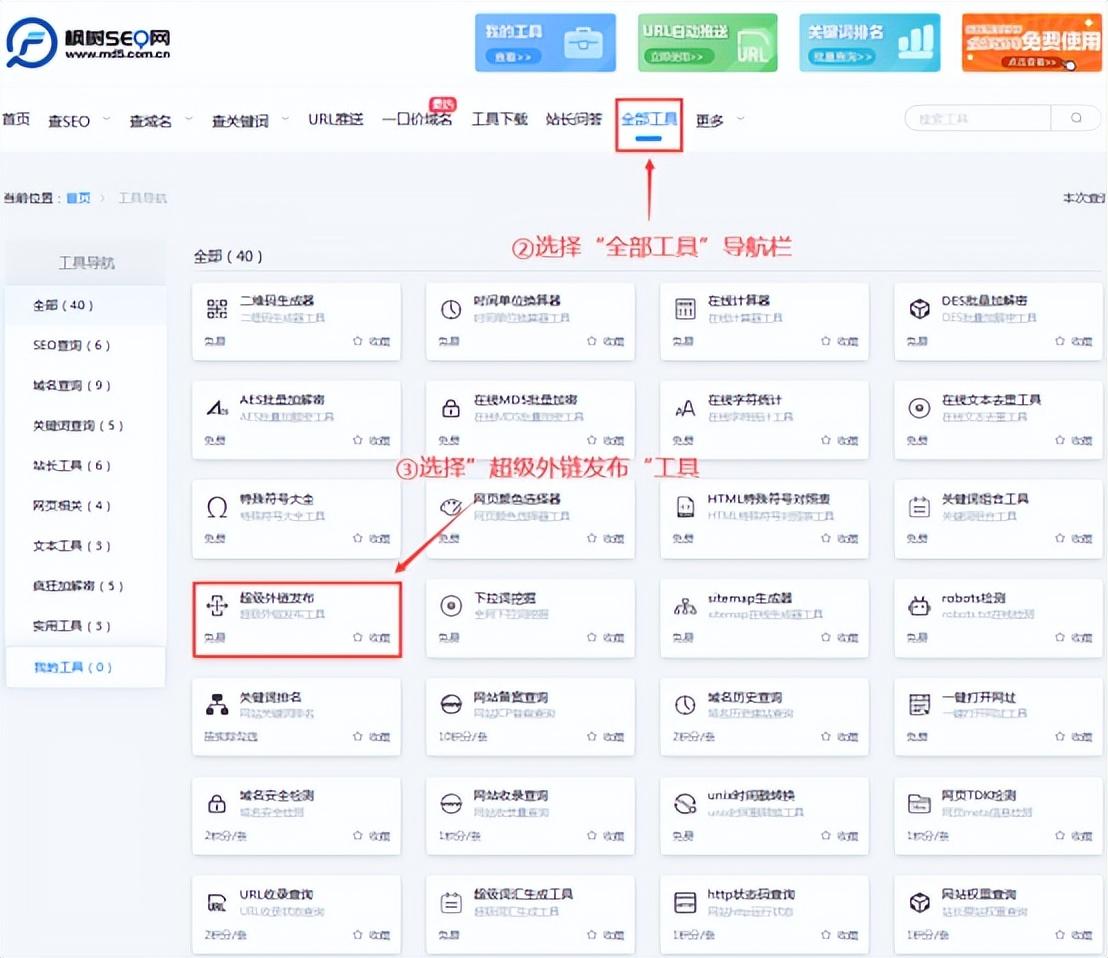Expand the 查域名 navigation dropdown

pyautogui.click(x=189, y=119)
